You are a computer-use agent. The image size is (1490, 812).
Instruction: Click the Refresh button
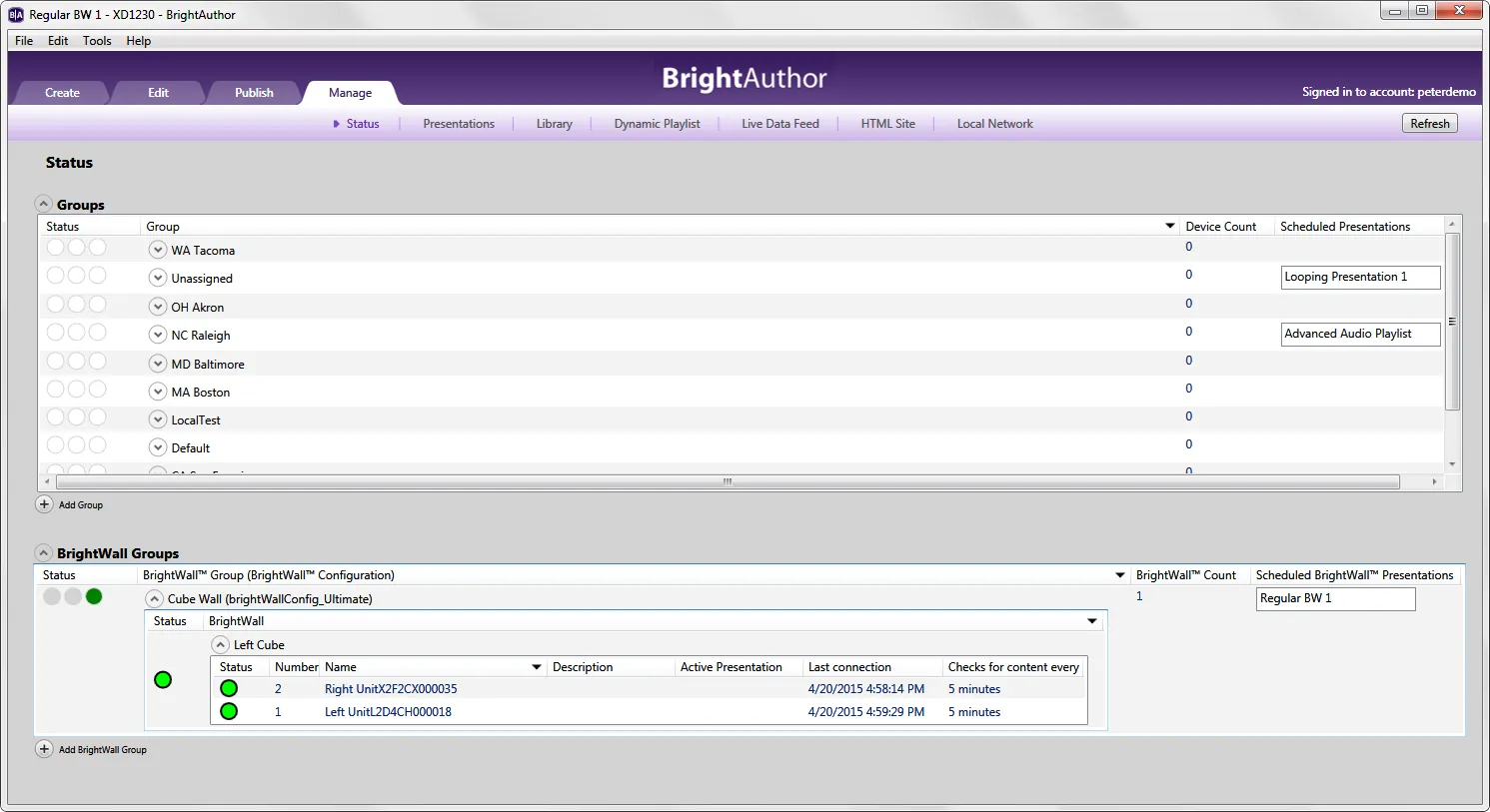pyautogui.click(x=1430, y=124)
